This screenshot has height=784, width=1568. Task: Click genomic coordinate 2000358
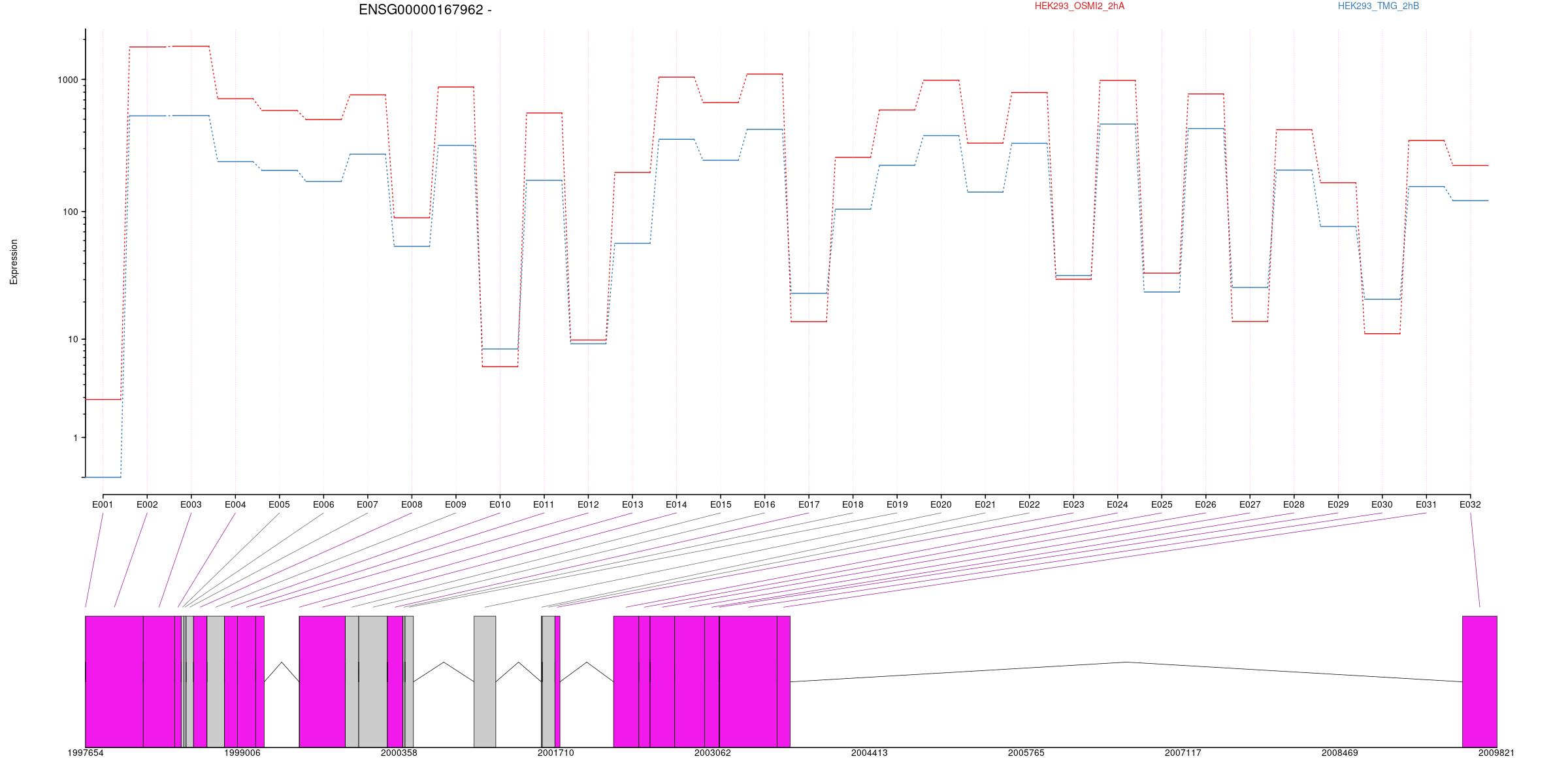point(399,753)
